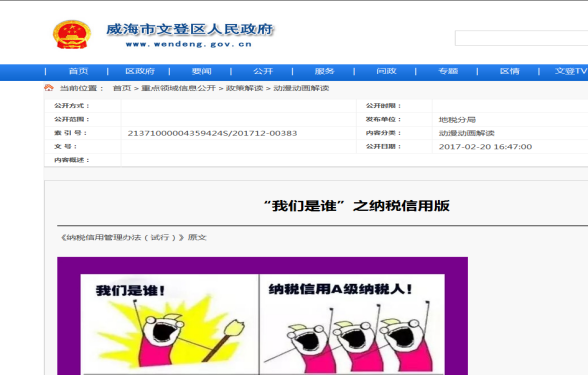The height and width of the screenshot is (375, 588).
Task: Click the national emblem logo icon
Action: [72, 35]
